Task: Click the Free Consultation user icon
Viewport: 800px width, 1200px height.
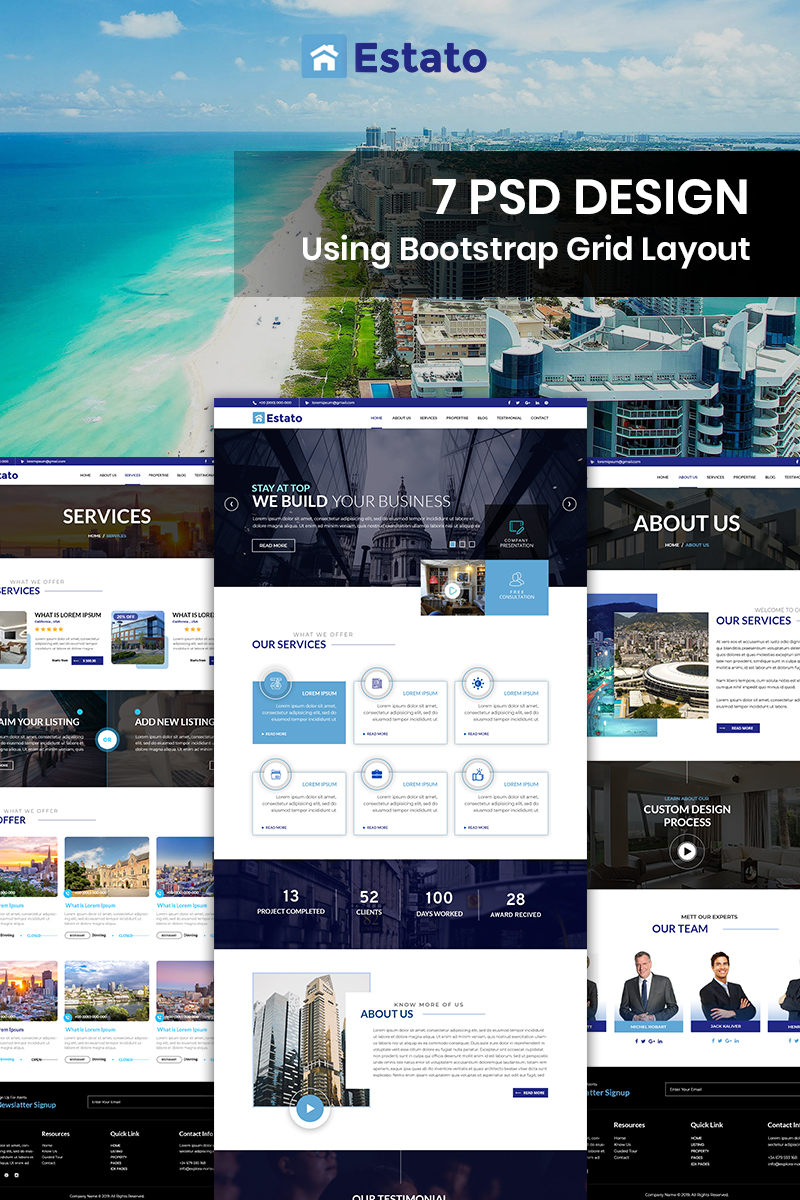Action: click(516, 579)
